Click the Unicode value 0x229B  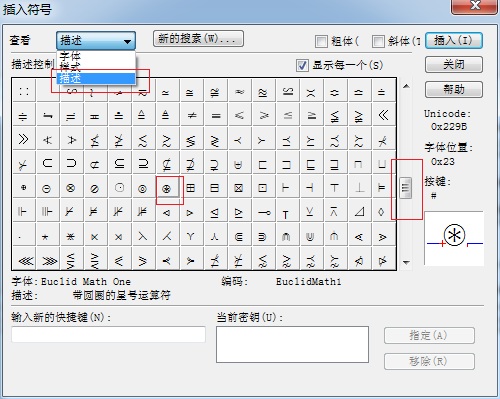pos(449,127)
